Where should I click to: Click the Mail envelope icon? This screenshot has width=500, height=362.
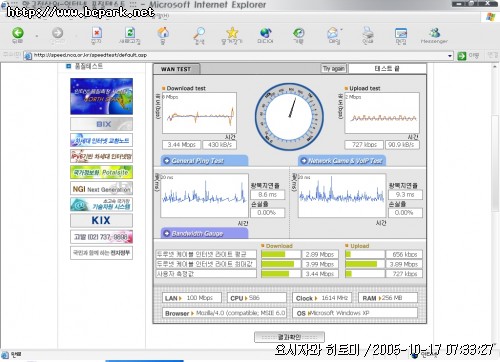333,33
